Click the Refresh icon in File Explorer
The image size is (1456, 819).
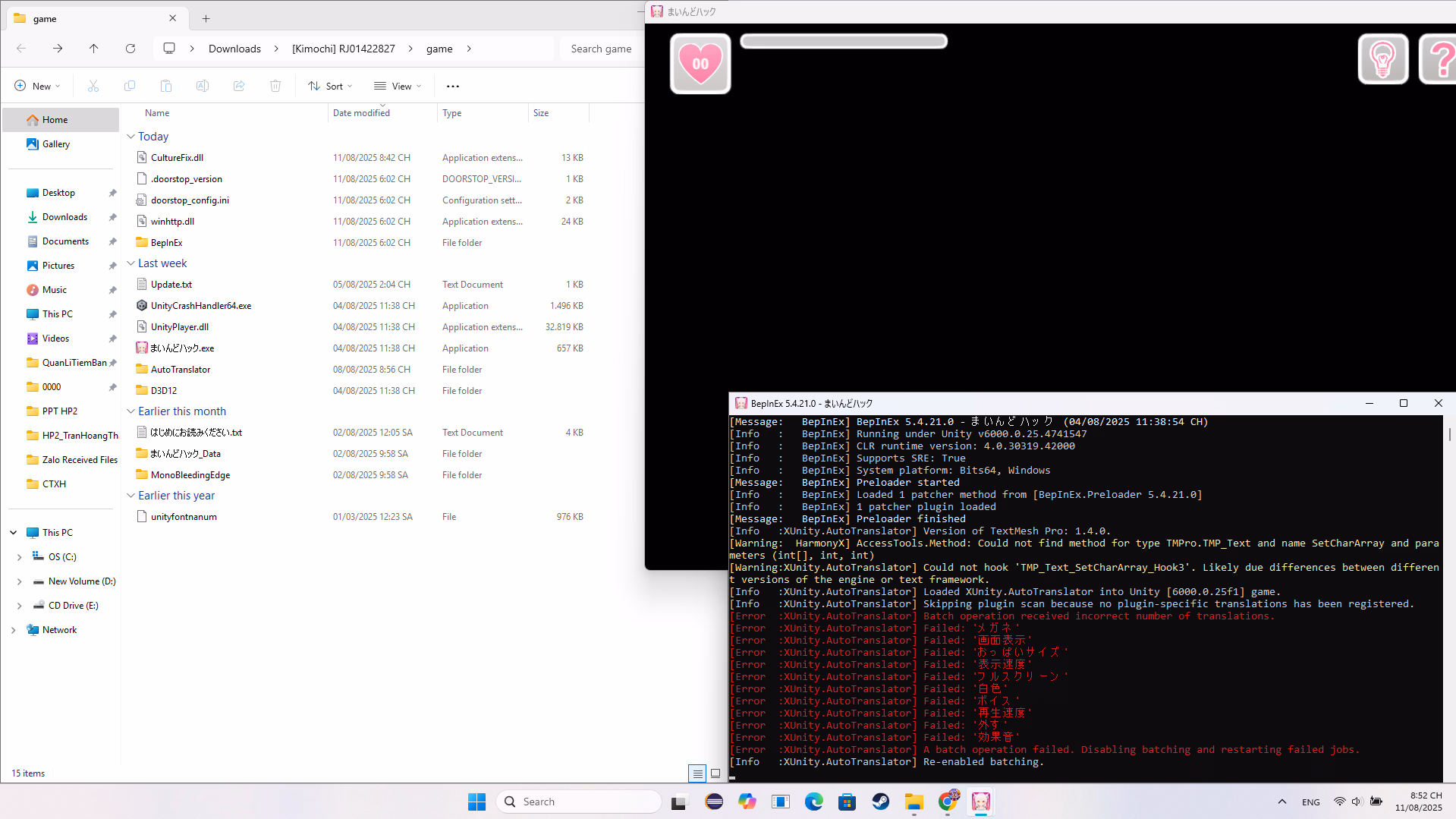(131, 49)
